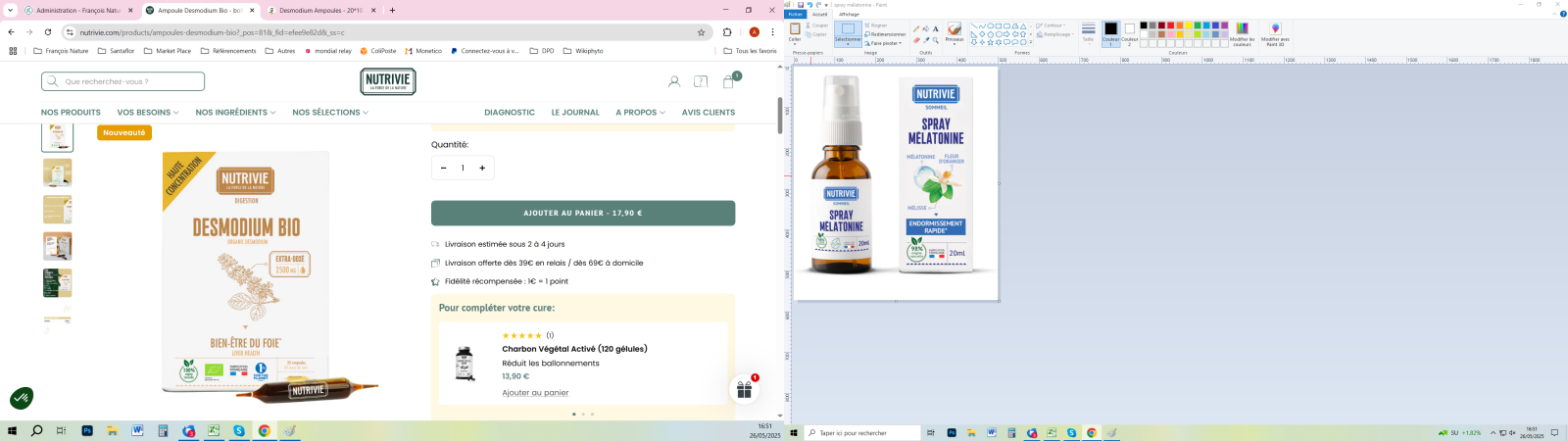Activate the Color picker eyedropper in Paint
Image resolution: width=1568 pixels, height=441 pixels.
pyautogui.click(x=926, y=40)
